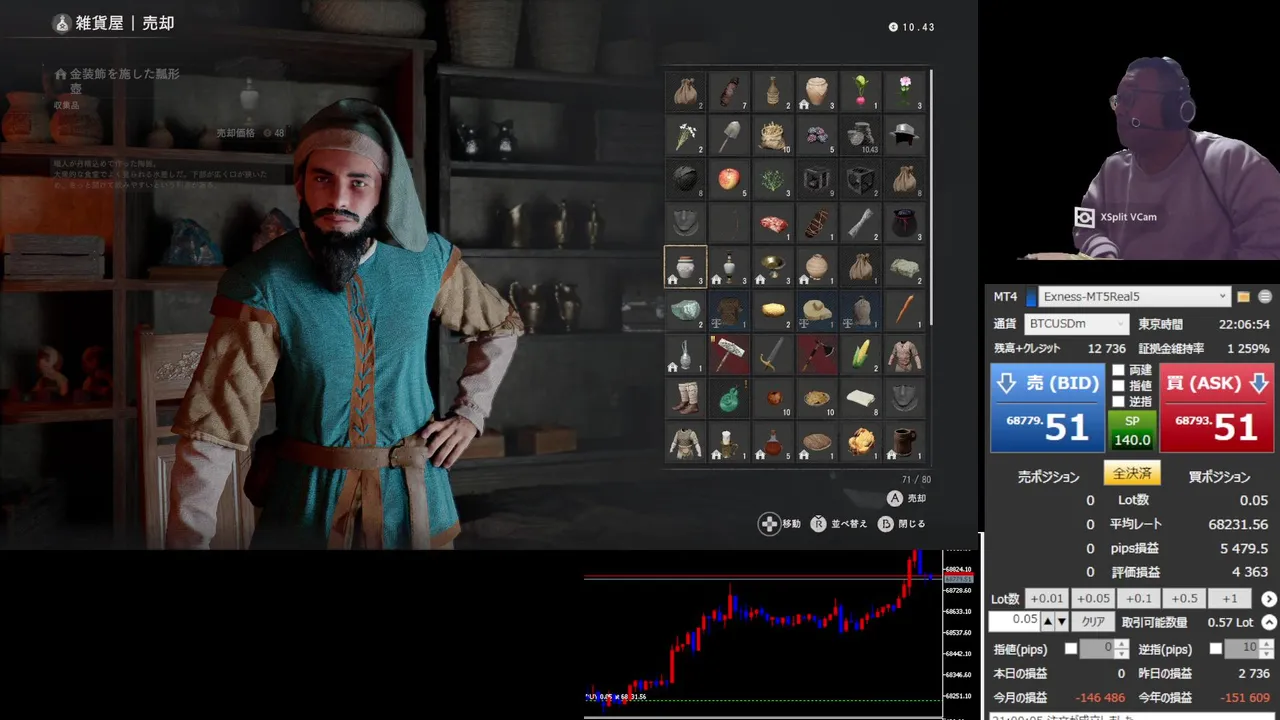This screenshot has width=1280, height=720.
Task: Click the XSplit VCam camera icon
Action: pyautogui.click(x=1085, y=217)
